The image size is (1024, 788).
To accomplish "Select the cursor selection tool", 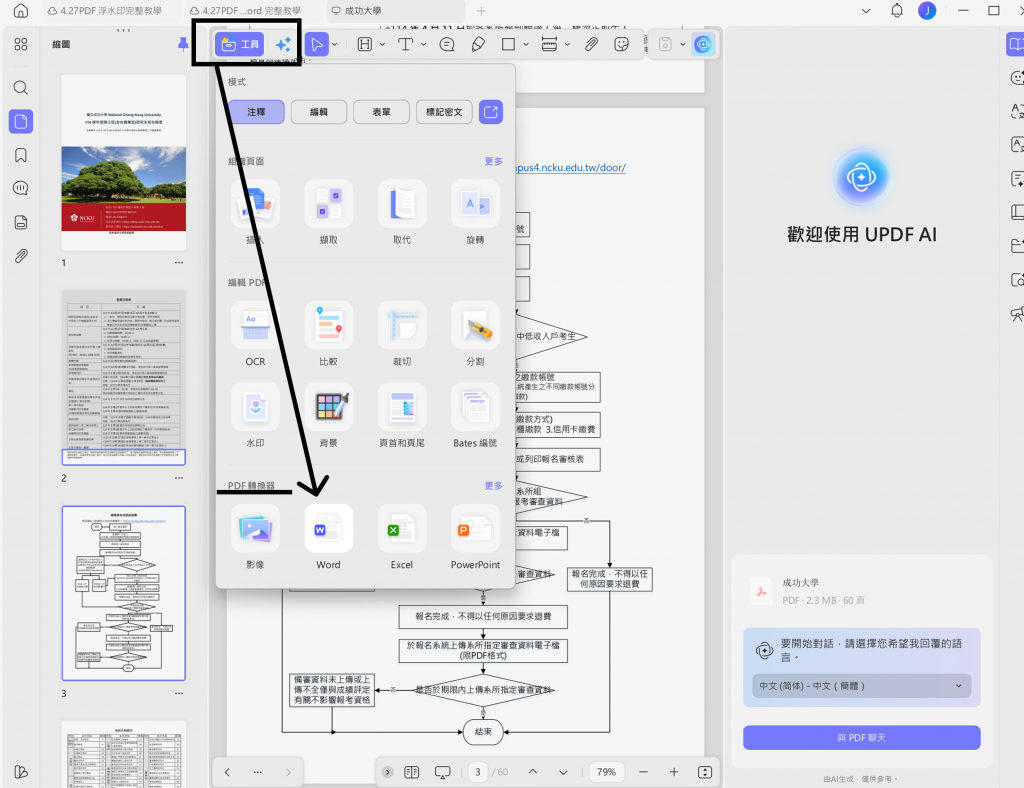I will click(x=317, y=44).
